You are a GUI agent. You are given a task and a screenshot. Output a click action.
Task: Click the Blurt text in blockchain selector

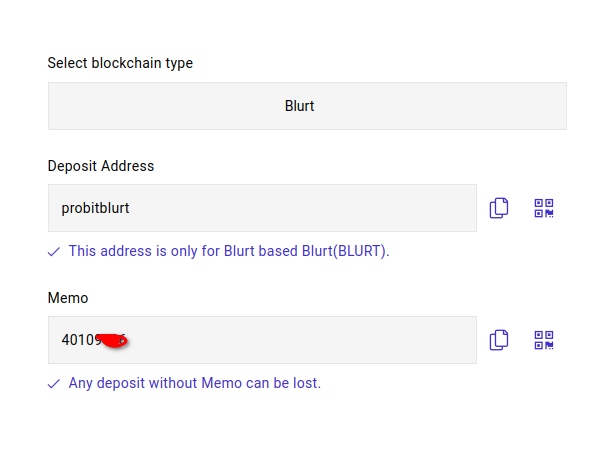coord(299,106)
